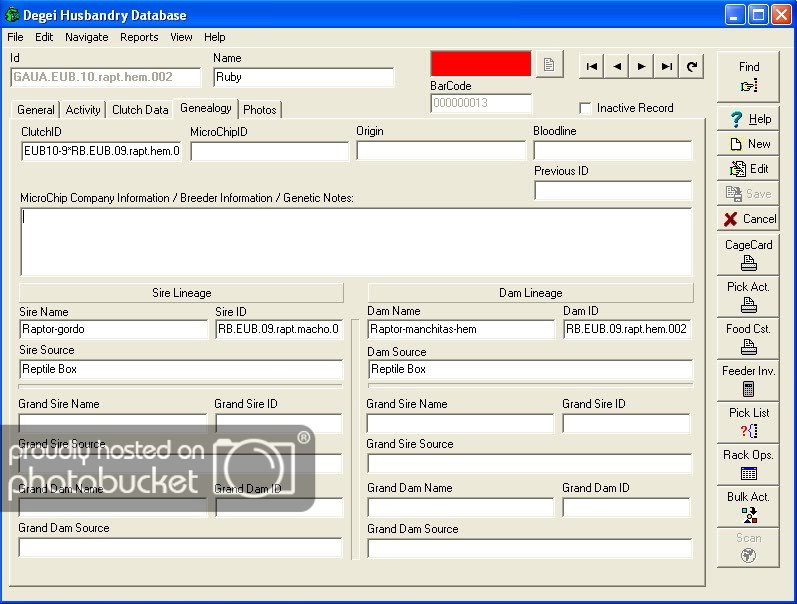The height and width of the screenshot is (604, 797).
Task: Open Rack Ops. grid icon
Action: pos(748,464)
